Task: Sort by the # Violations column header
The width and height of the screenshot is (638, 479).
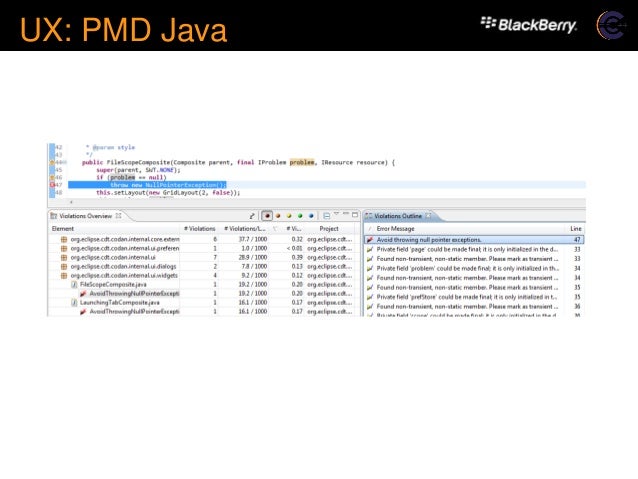Action: tap(199, 229)
